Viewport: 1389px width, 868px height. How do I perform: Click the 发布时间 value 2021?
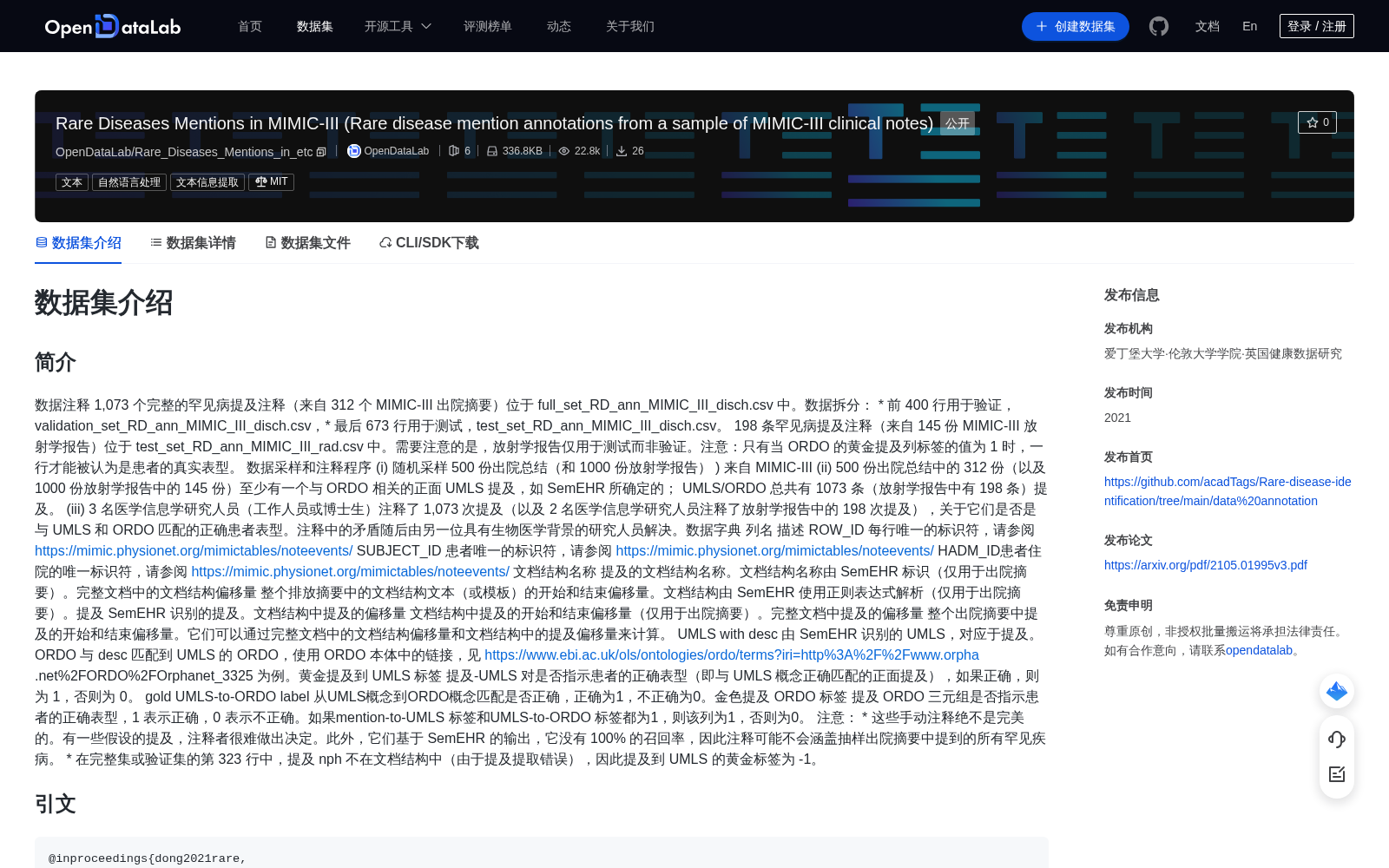pos(1117,418)
